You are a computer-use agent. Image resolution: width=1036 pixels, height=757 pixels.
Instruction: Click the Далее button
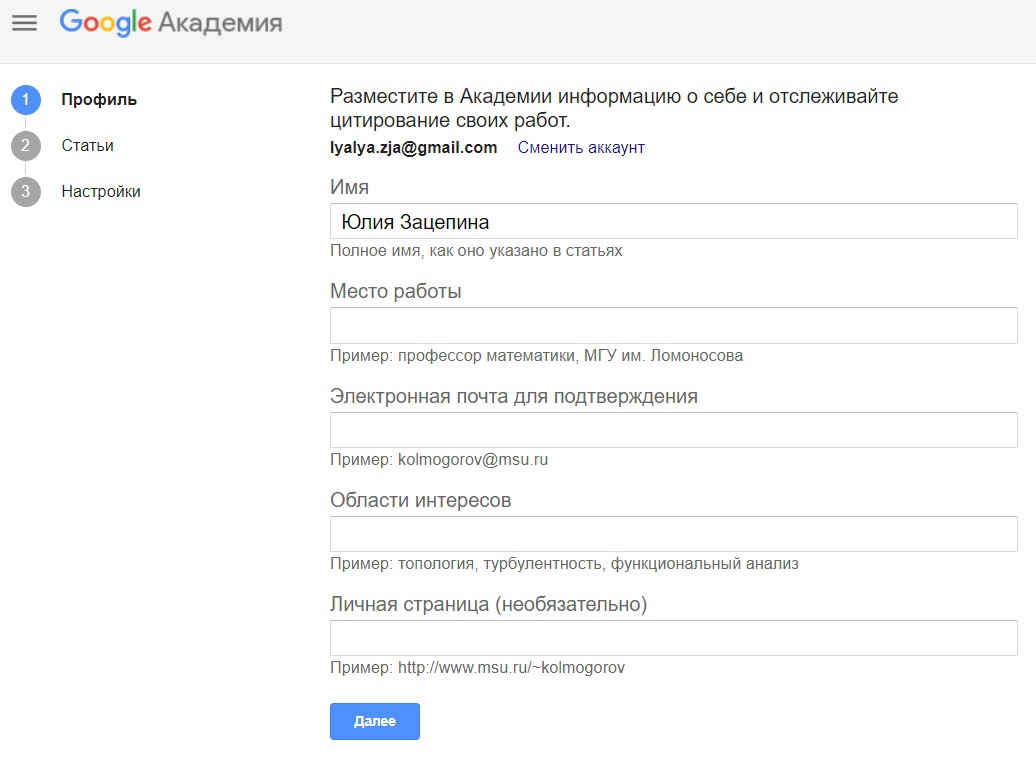[x=375, y=721]
